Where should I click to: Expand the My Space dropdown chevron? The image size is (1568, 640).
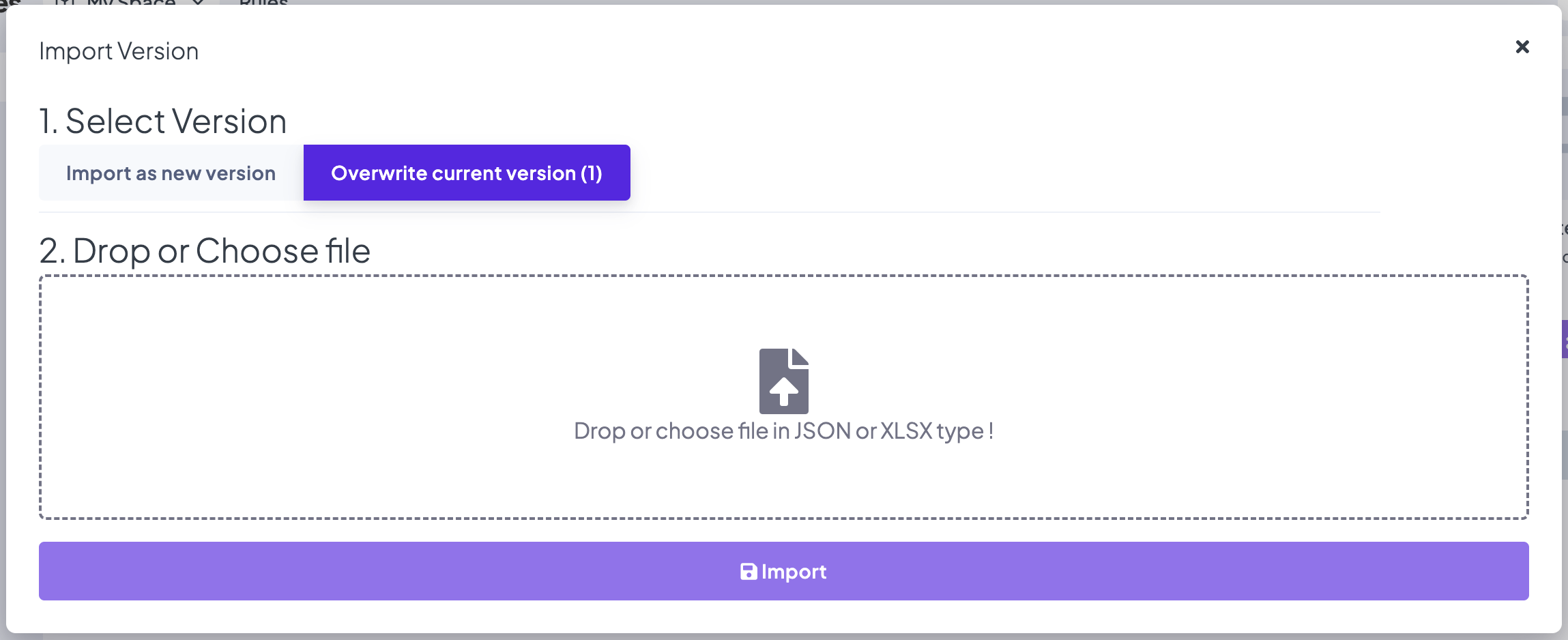[x=198, y=2]
